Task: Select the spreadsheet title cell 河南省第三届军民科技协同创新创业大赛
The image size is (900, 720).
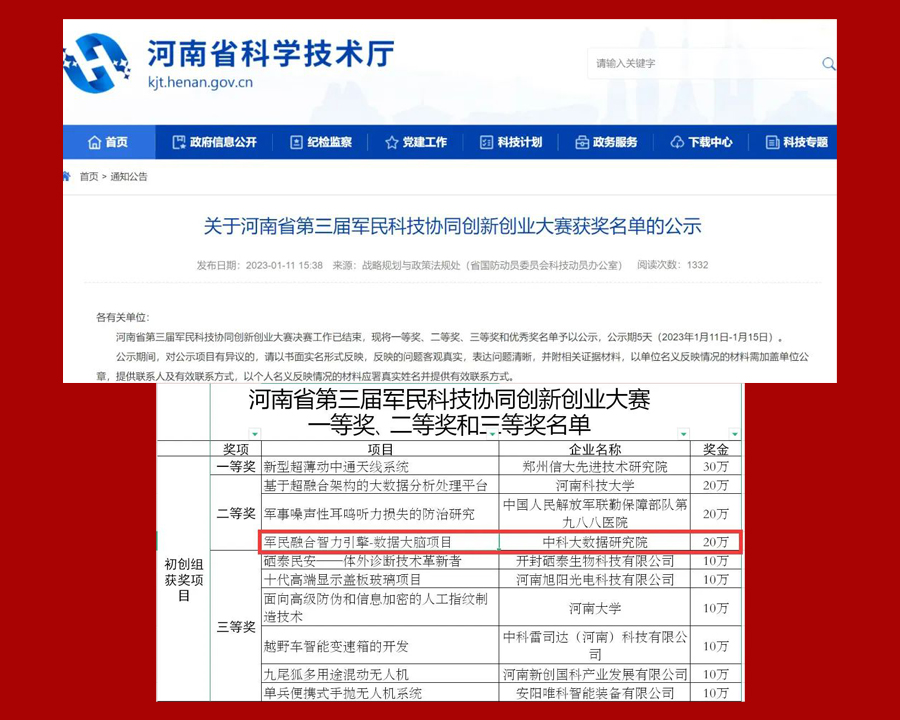Action: [449, 412]
